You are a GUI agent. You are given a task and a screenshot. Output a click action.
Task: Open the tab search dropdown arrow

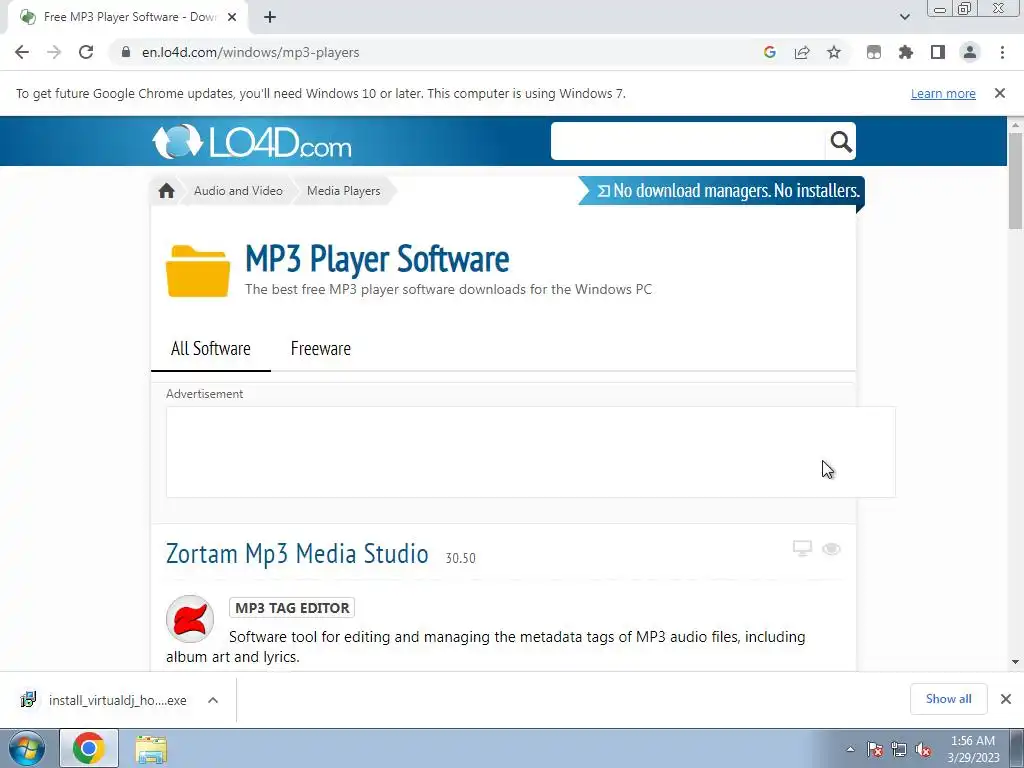point(904,17)
